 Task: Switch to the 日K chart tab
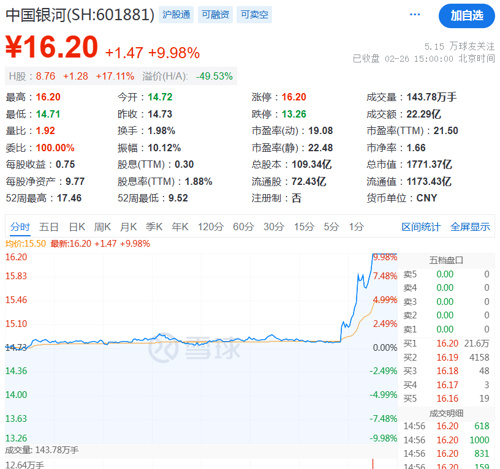point(77,227)
